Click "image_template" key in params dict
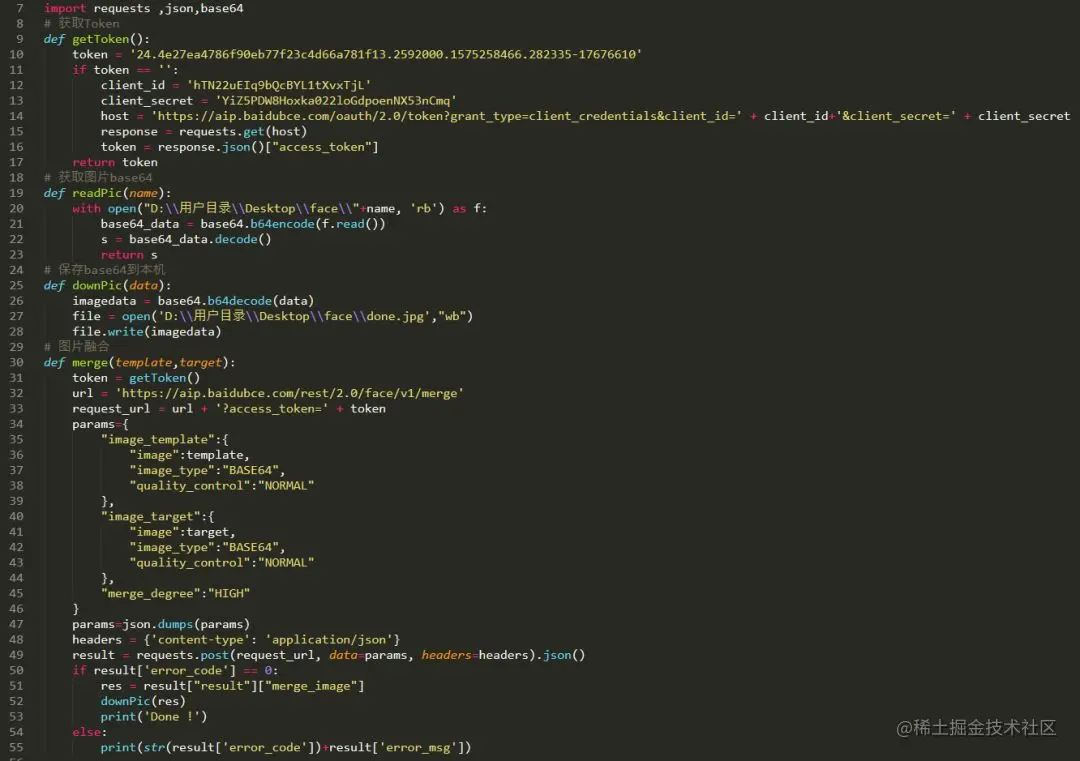This screenshot has height=761, width=1080. pyautogui.click(x=158, y=439)
